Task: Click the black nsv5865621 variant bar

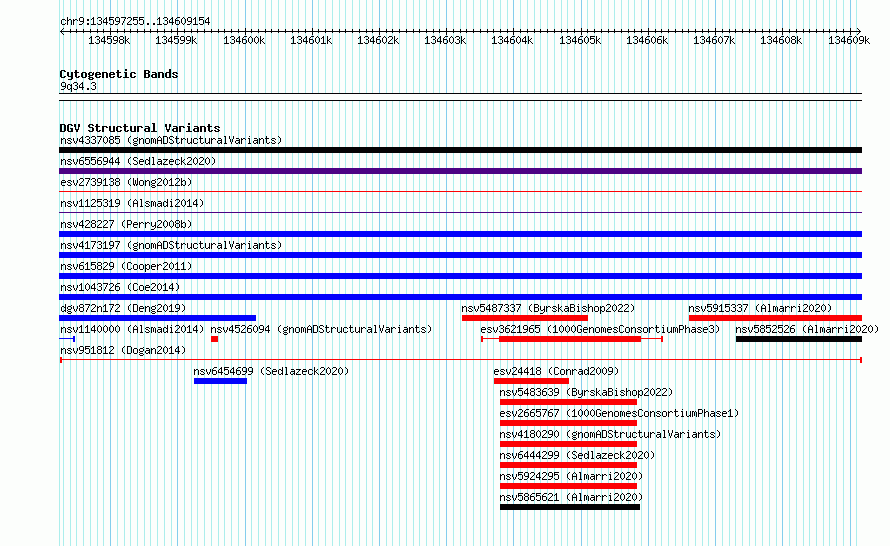Action: 570,507
